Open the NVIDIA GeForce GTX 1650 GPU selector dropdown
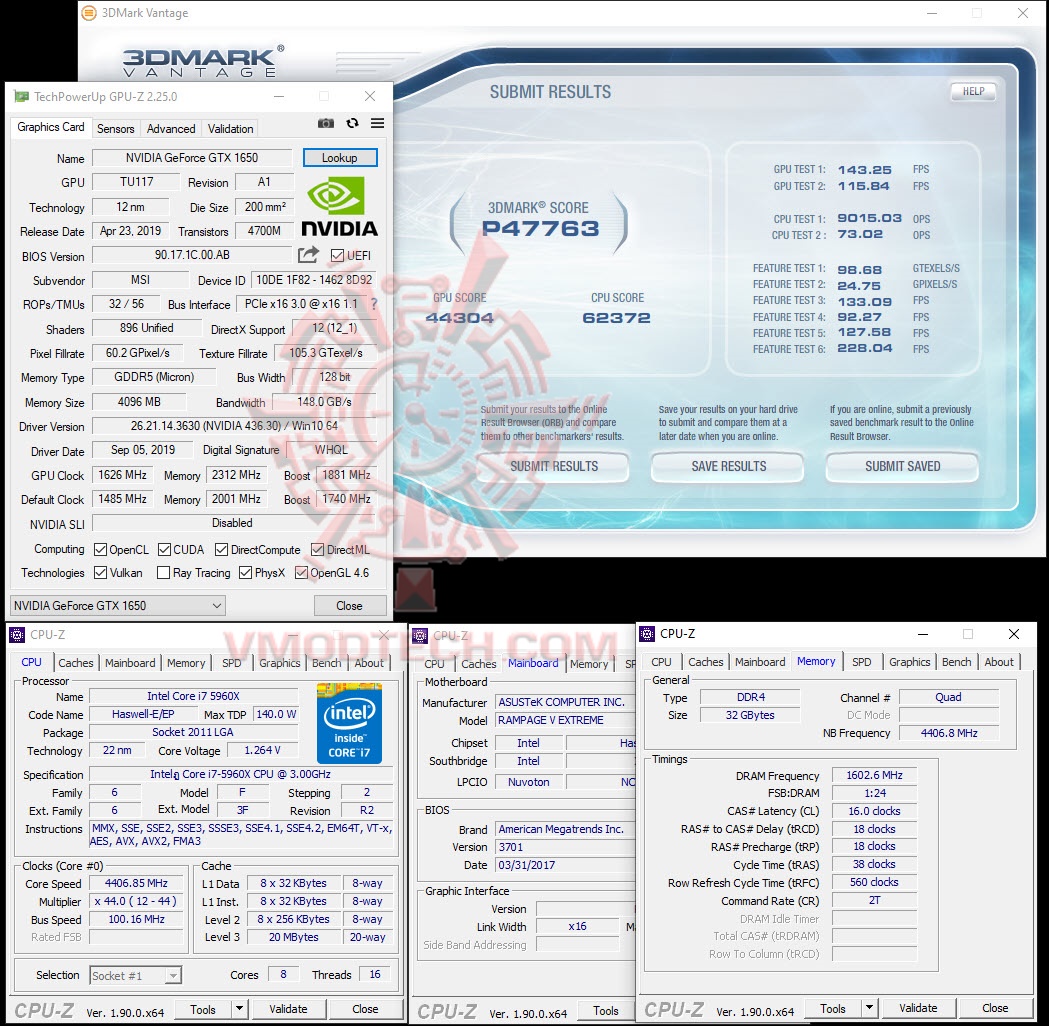This screenshot has height=1026, width=1049. 118,606
